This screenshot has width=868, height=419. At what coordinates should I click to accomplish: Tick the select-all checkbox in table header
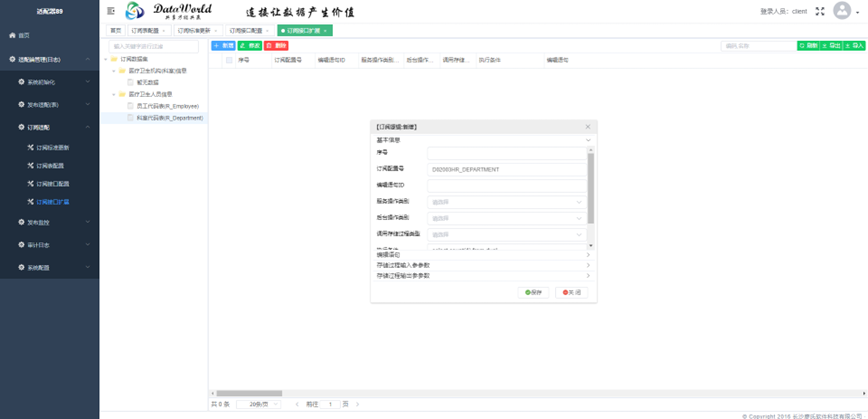(x=229, y=60)
